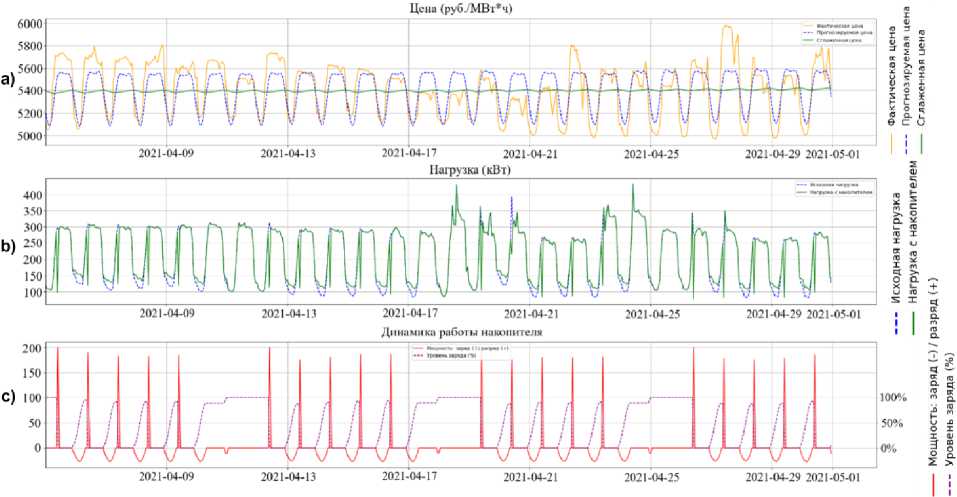The image size is (957, 497).
Task: Click the green sample beside 'Нагрузка с накопителем'
Action: 914,323
